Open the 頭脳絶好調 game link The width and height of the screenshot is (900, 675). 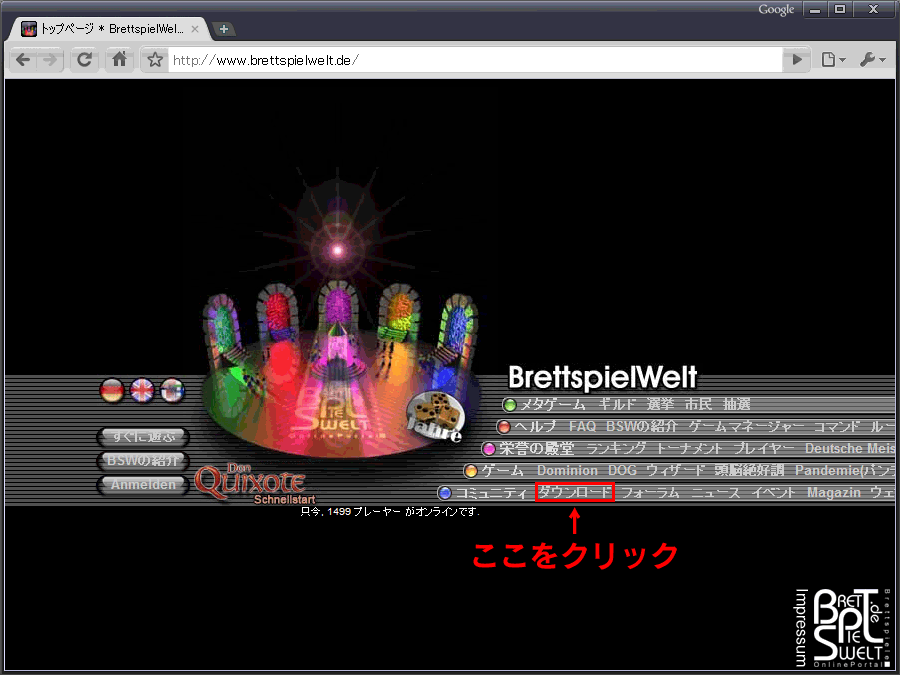pos(749,471)
